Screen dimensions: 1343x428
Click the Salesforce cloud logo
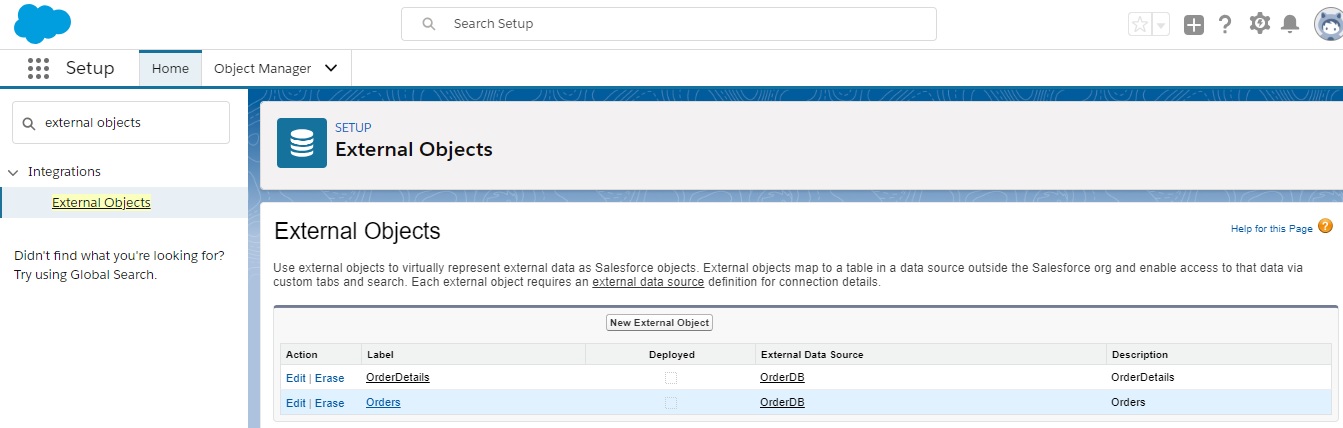[x=42, y=24]
